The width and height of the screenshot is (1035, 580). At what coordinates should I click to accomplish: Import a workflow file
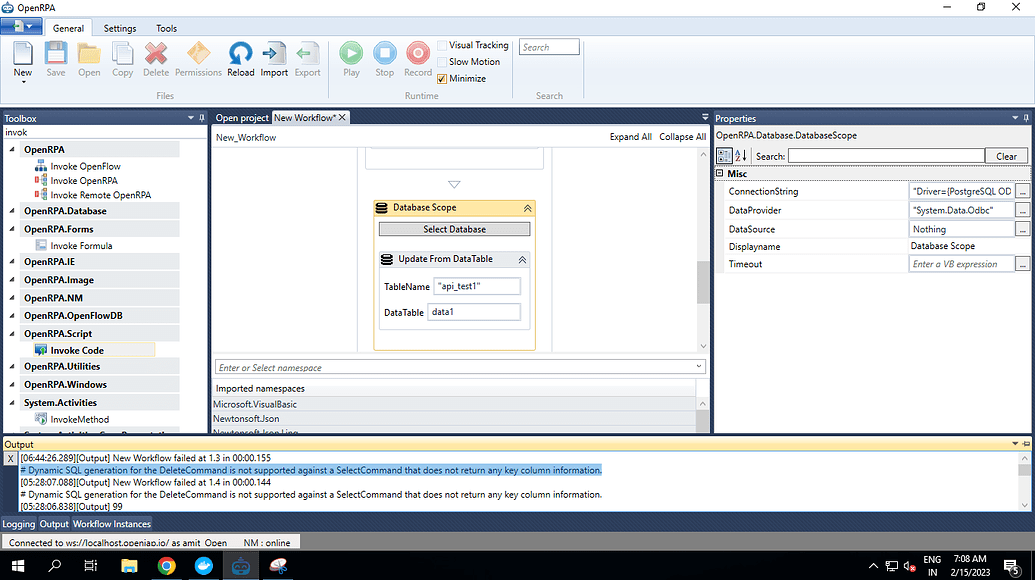[274, 57]
